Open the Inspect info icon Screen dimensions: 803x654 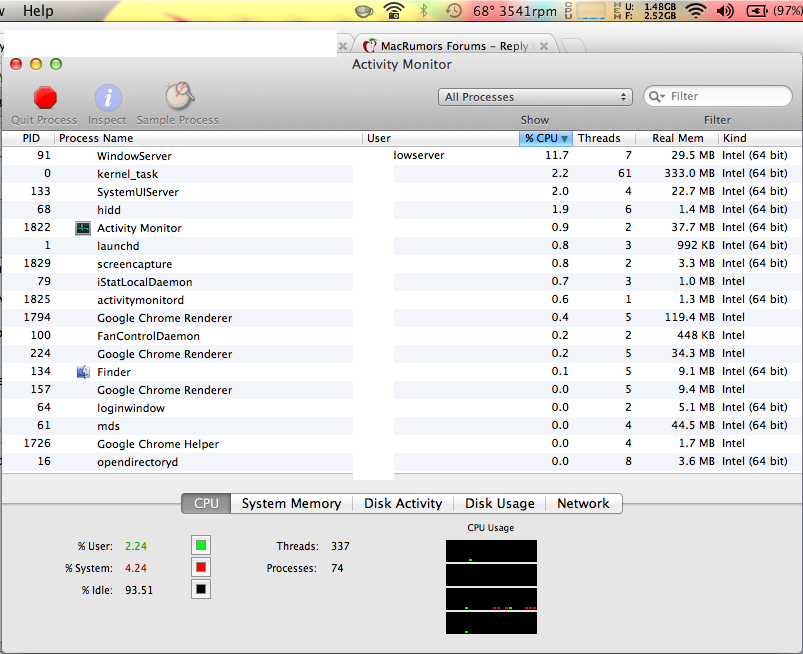[x=108, y=97]
